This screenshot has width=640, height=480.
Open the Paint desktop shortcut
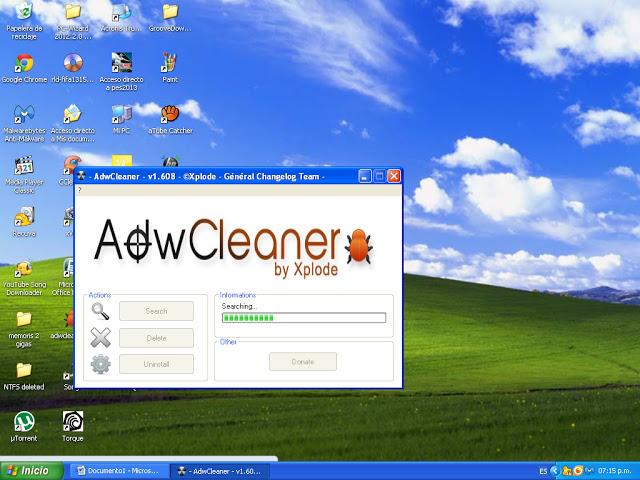(170, 65)
